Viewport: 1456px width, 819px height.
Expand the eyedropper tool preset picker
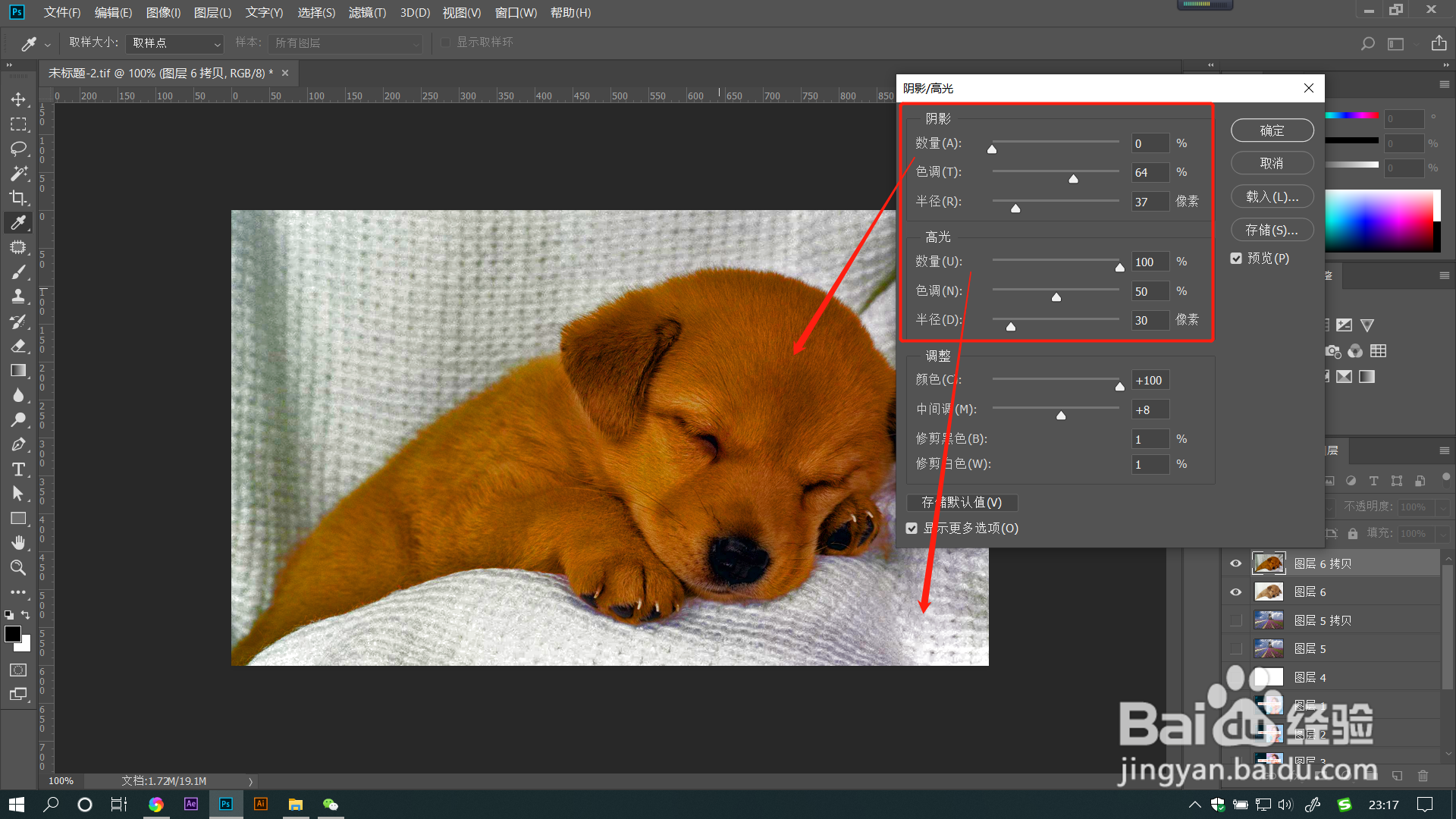point(47,44)
